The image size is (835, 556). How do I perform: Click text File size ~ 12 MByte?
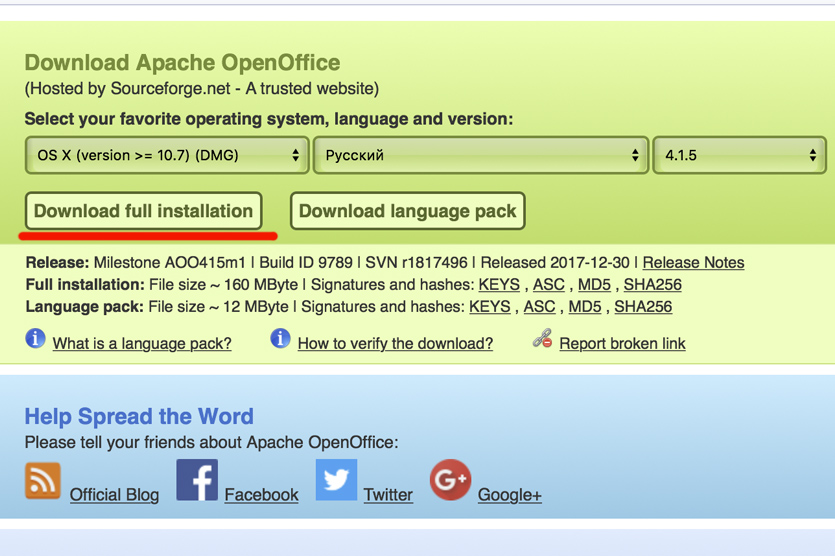tap(218, 307)
